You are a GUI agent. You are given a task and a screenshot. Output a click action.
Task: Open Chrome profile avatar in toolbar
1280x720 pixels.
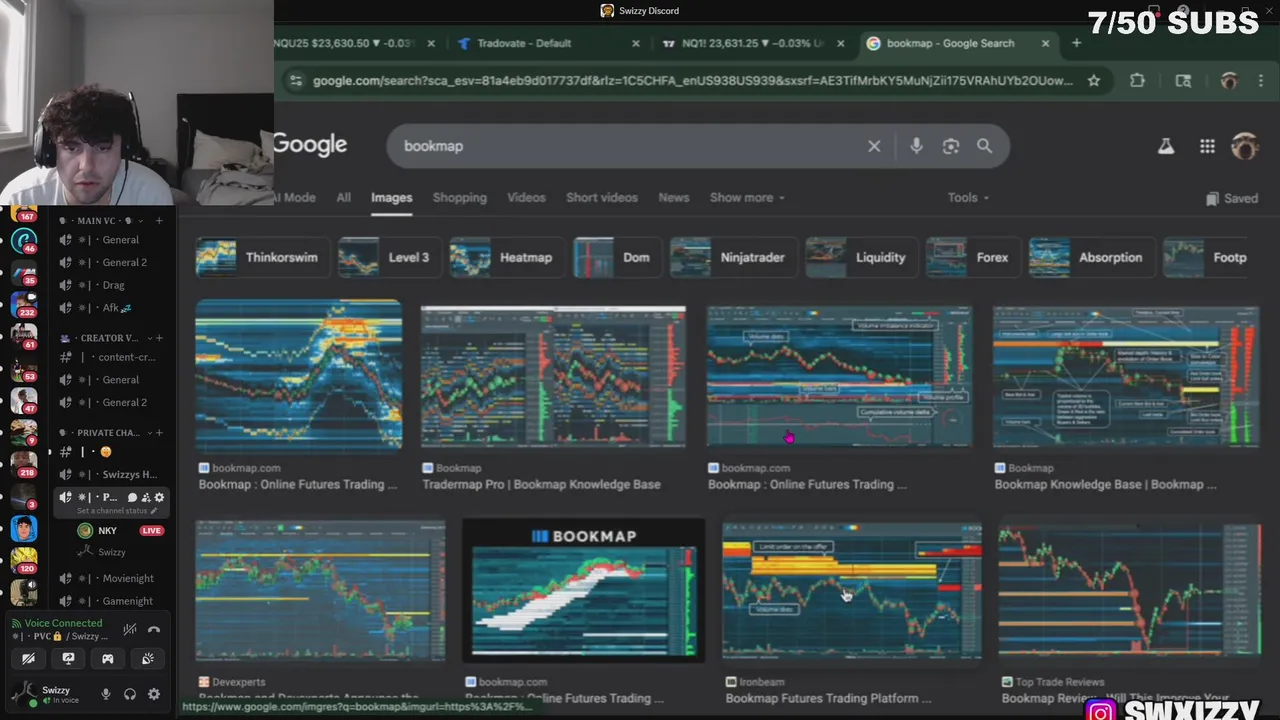(x=1229, y=81)
